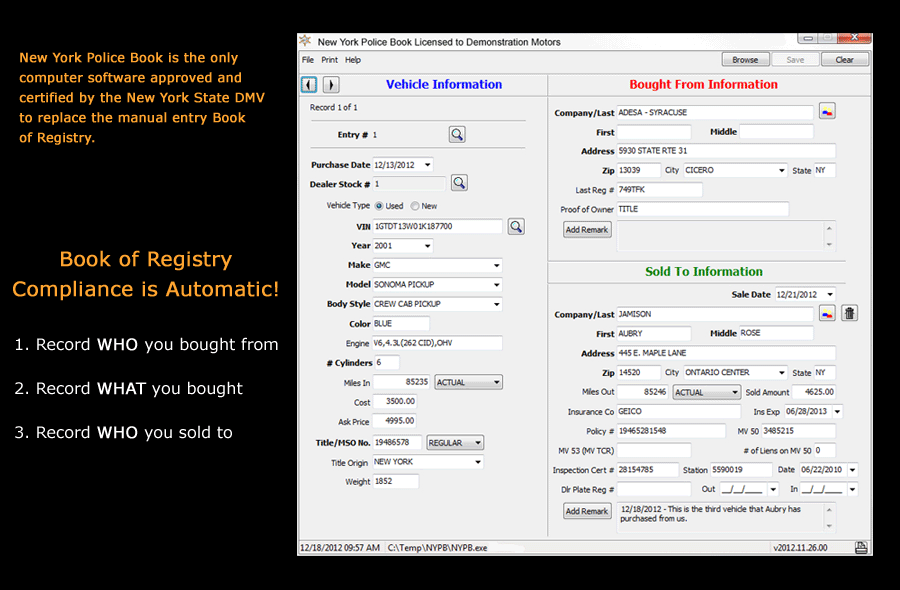
Task: Open Ins Exp date dropdown
Action: [x=837, y=412]
